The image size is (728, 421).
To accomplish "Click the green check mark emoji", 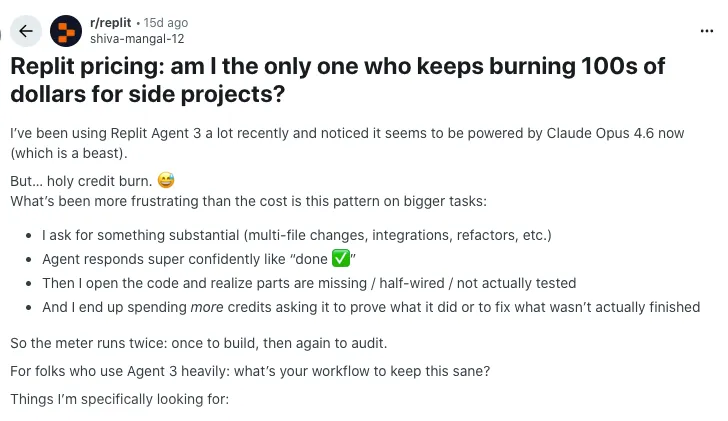I will click(339, 258).
